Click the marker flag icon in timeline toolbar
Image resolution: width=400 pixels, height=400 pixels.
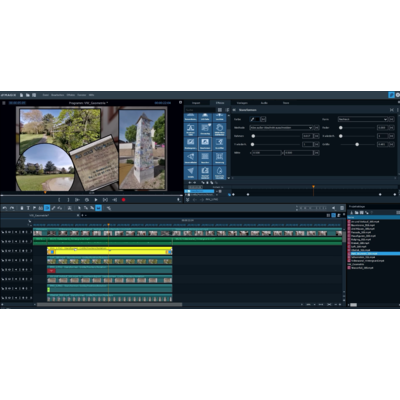tap(34, 208)
